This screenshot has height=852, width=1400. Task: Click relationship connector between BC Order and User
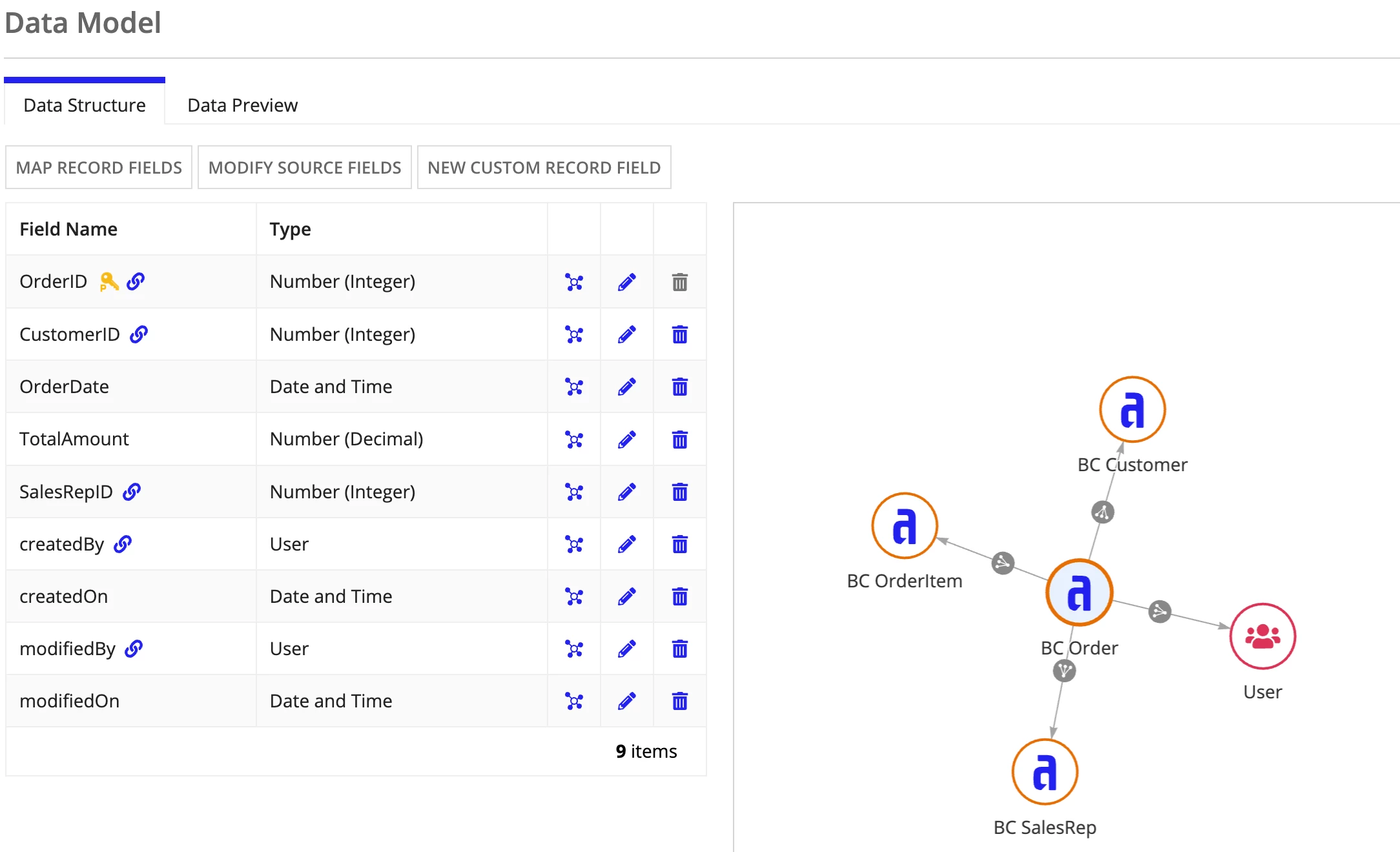click(1160, 611)
